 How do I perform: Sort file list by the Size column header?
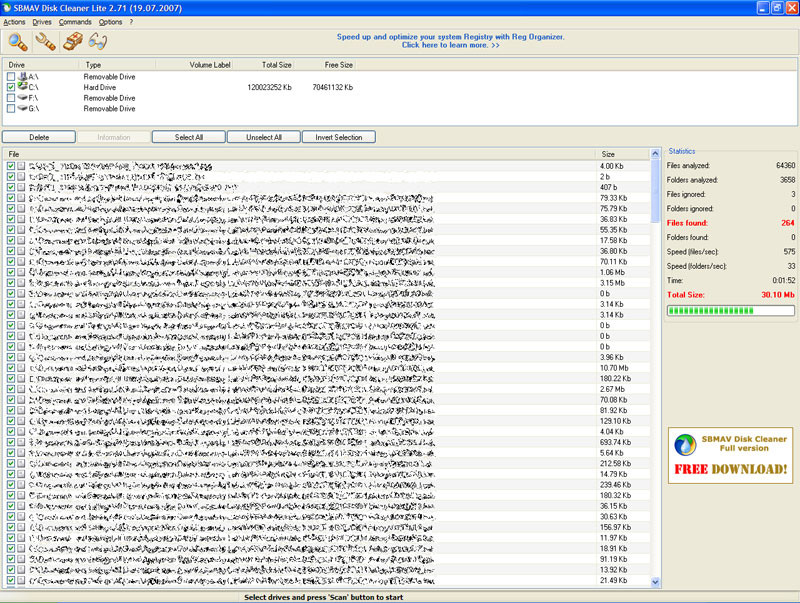[623, 154]
